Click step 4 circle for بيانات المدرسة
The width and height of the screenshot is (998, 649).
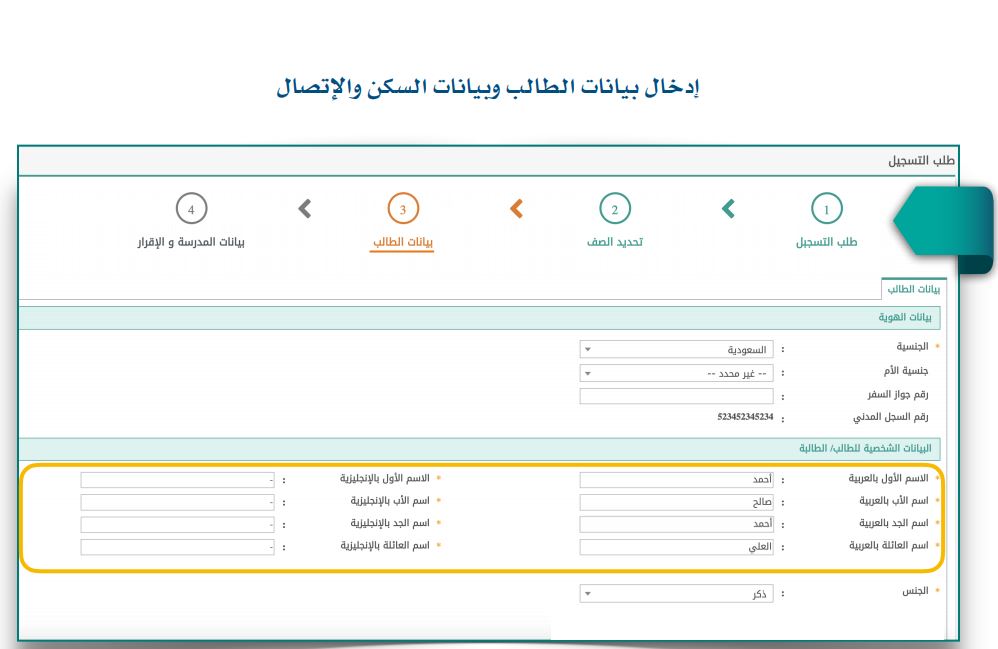click(x=191, y=209)
